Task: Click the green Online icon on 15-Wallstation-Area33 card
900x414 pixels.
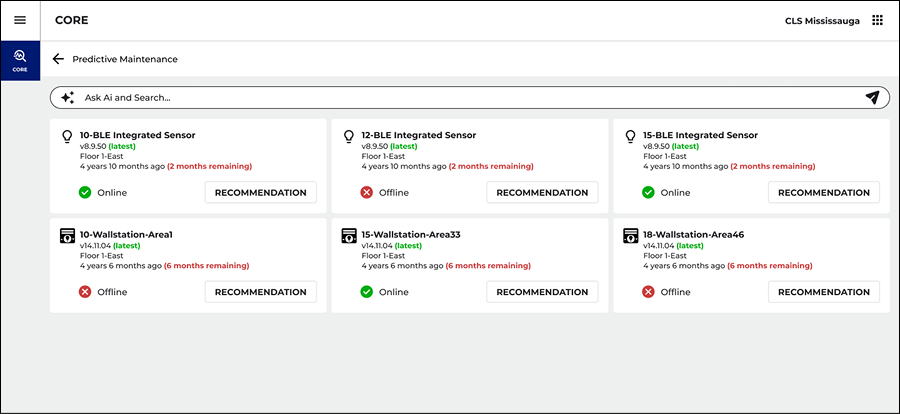Action: click(x=366, y=292)
